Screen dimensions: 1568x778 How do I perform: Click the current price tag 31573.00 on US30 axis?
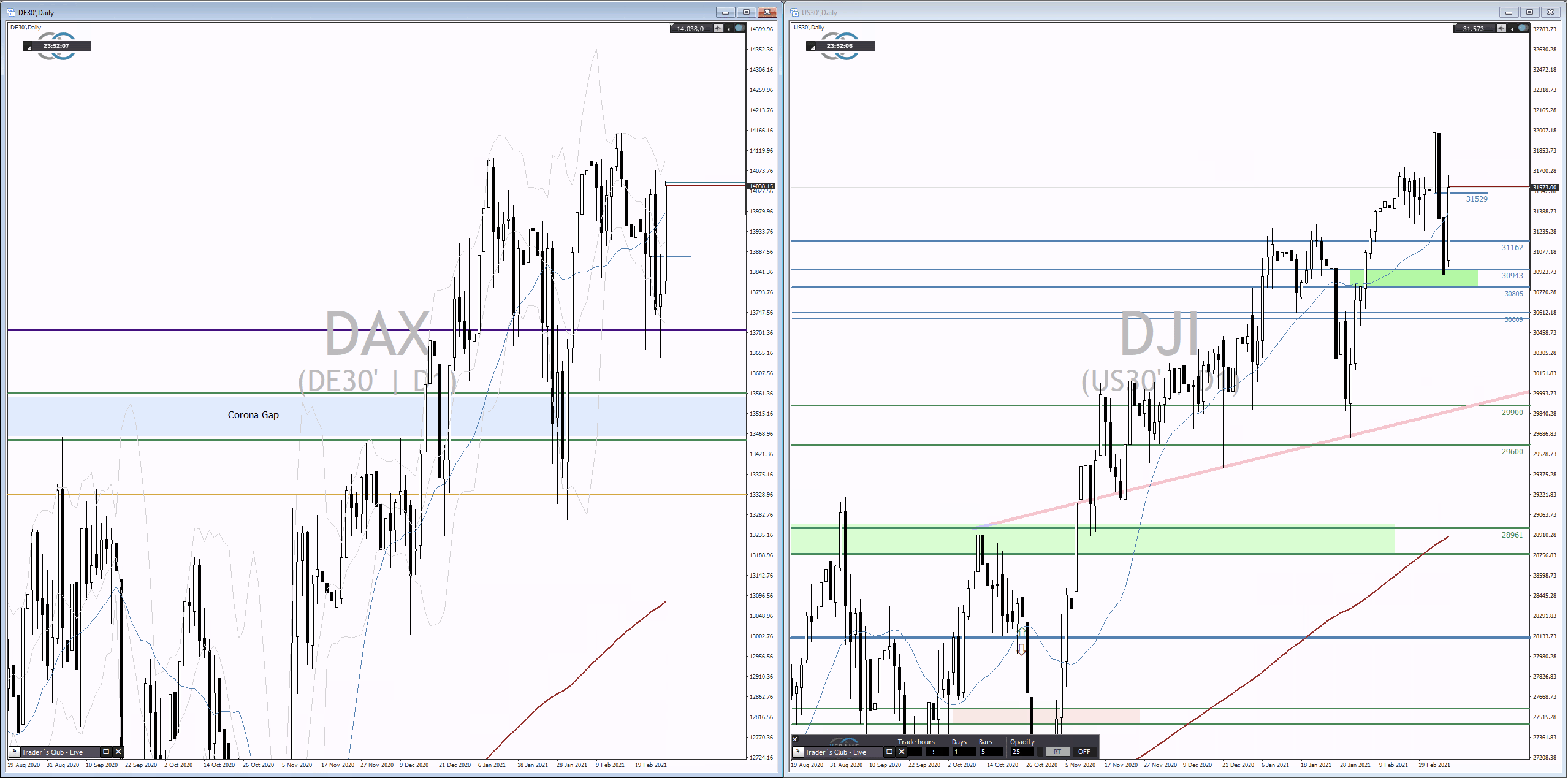pyautogui.click(x=1545, y=188)
